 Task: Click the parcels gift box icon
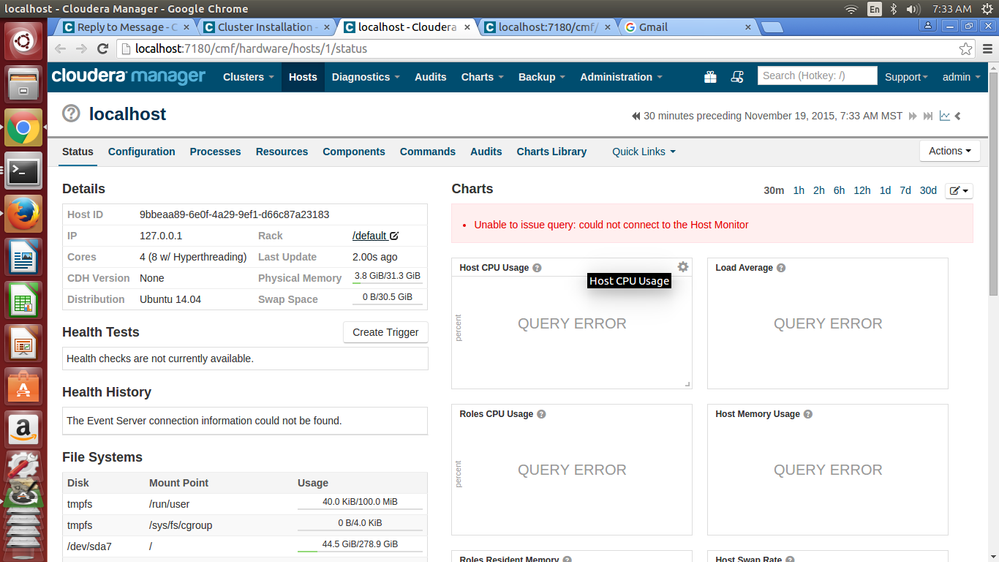pos(710,77)
